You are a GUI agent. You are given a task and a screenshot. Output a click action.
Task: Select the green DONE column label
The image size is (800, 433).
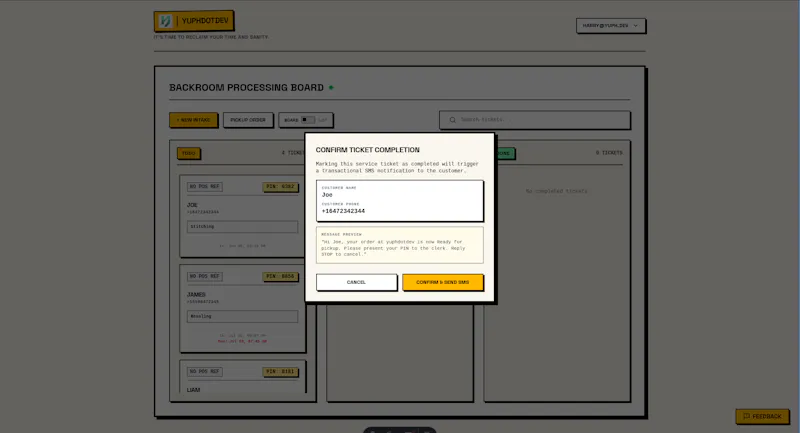[505, 153]
